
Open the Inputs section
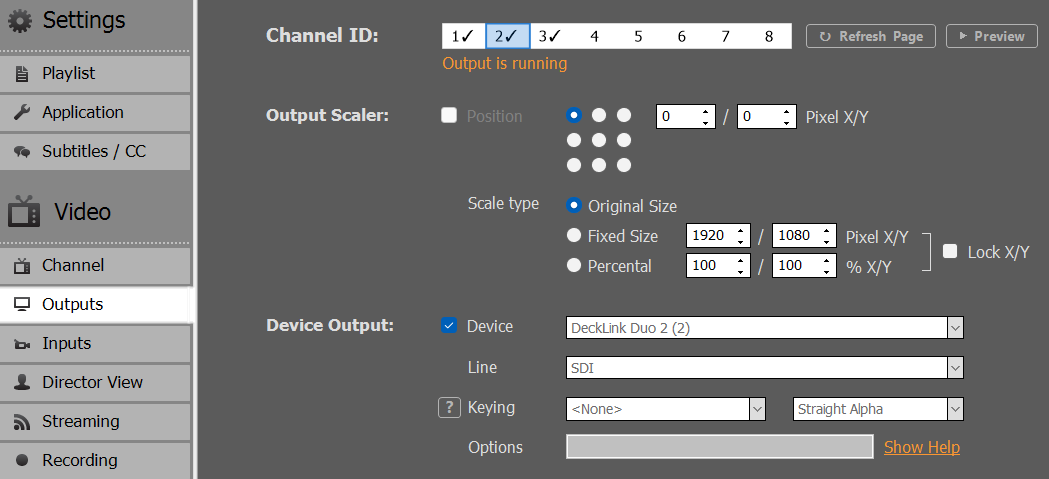[x=95, y=344]
